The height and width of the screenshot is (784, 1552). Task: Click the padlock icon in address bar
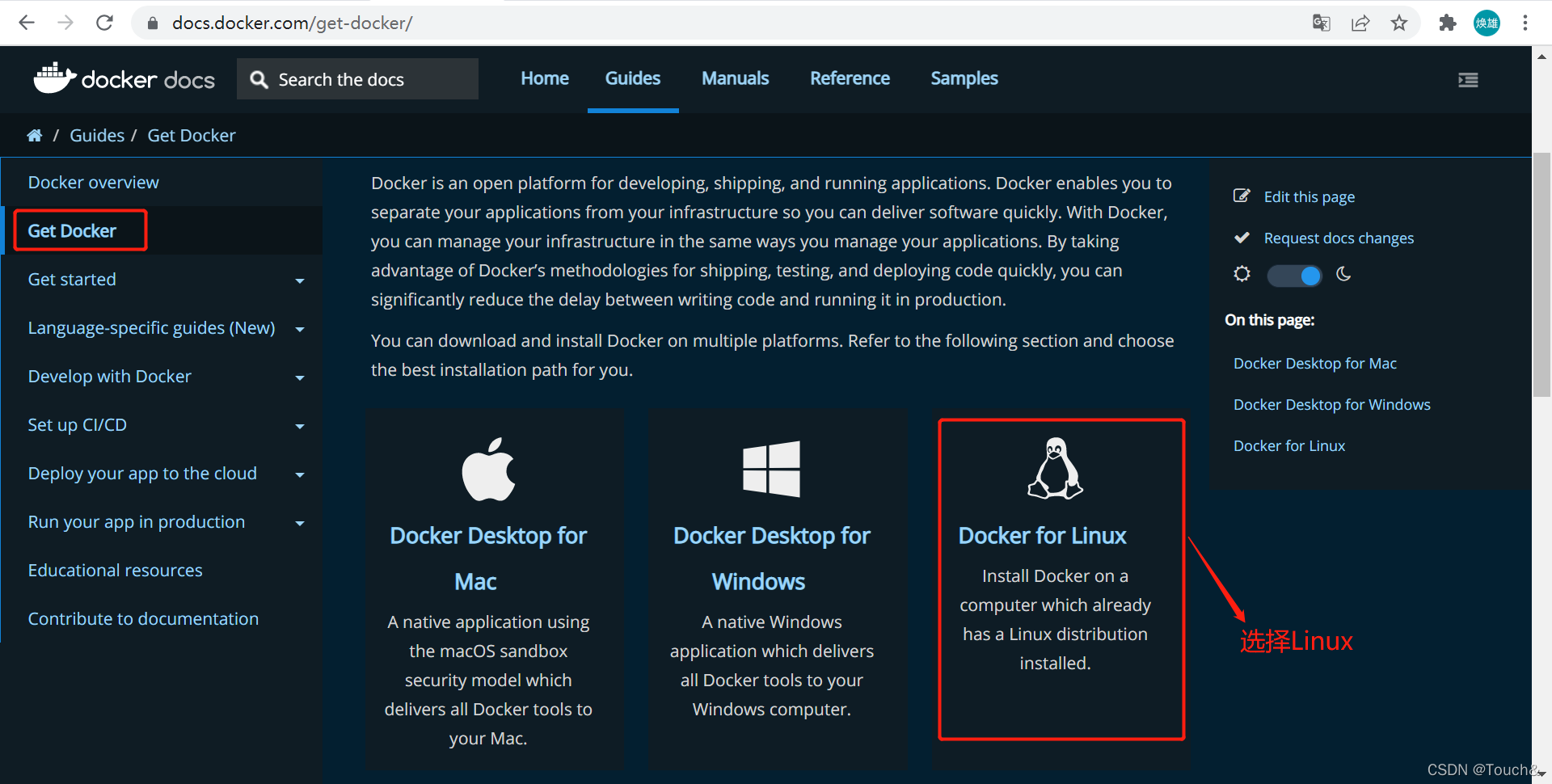pyautogui.click(x=153, y=23)
